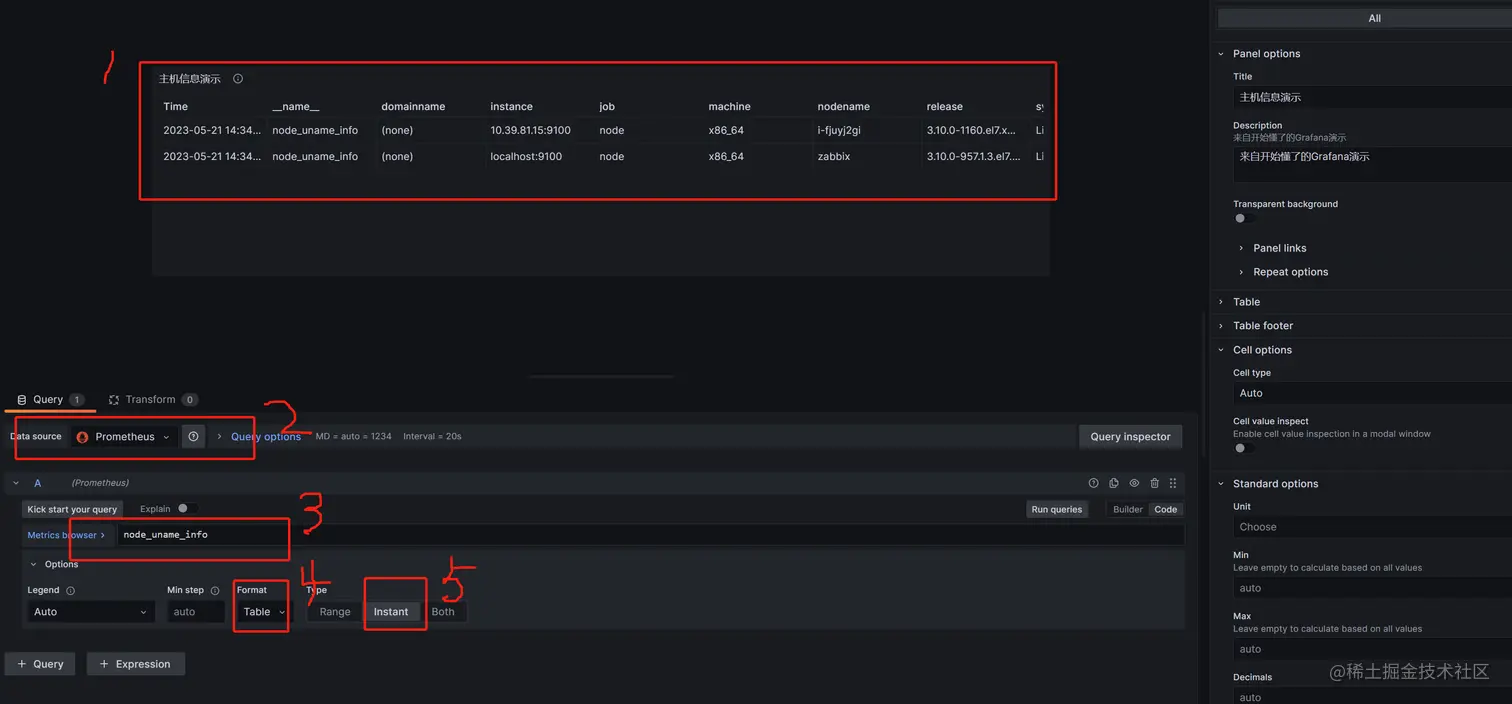The width and height of the screenshot is (1512, 704).
Task: Click the Min value input
Action: click(1372, 588)
